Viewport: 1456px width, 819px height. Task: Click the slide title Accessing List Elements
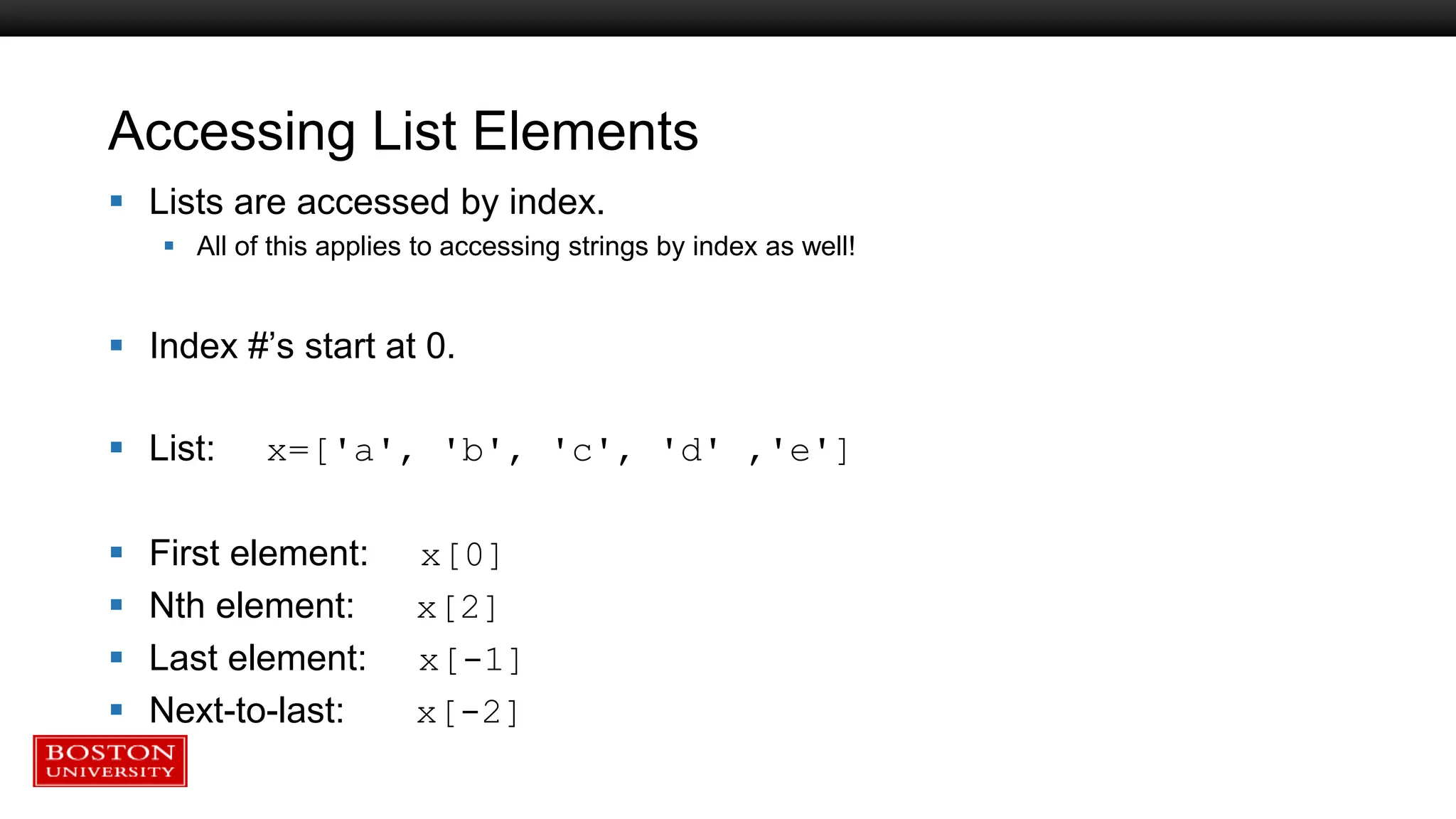[x=404, y=132]
